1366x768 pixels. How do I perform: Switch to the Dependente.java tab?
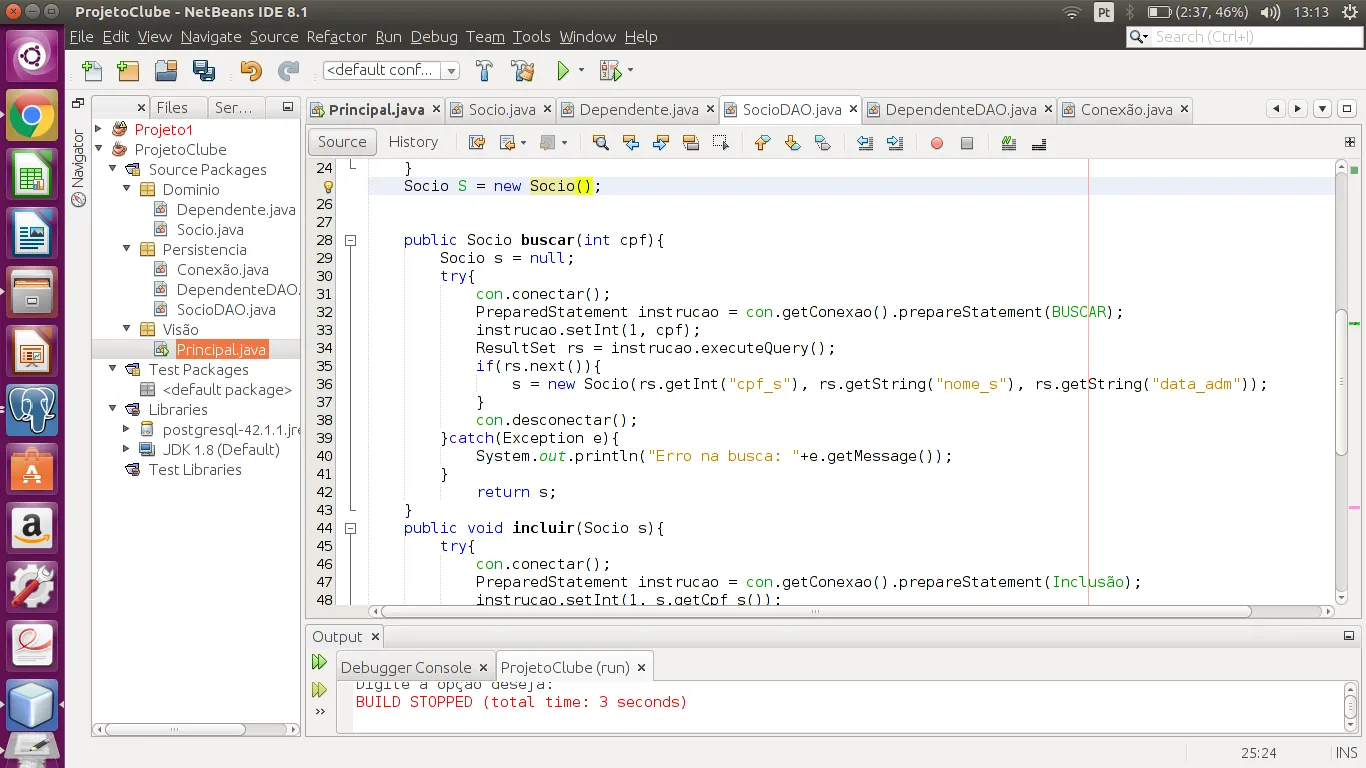(x=638, y=110)
